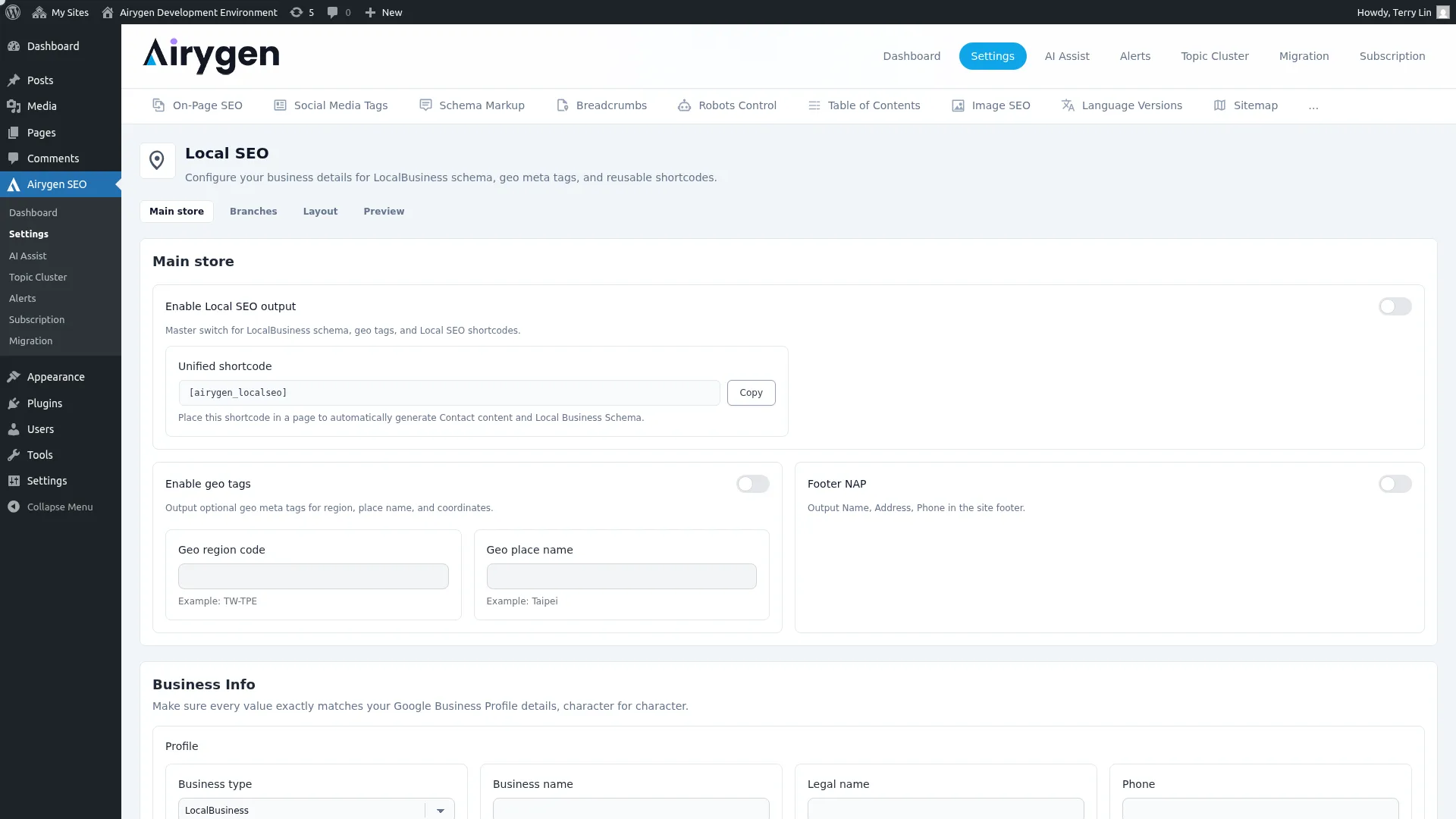Click the Schema Markup icon

click(x=425, y=105)
